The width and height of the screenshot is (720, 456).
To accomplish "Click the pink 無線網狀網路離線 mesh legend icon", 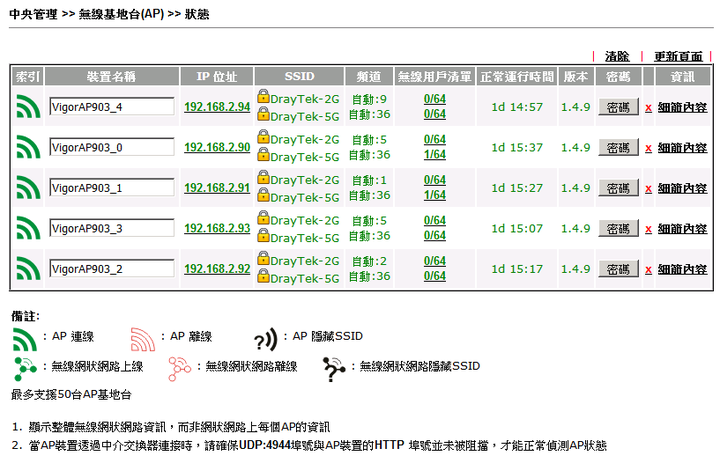I will click(180, 369).
